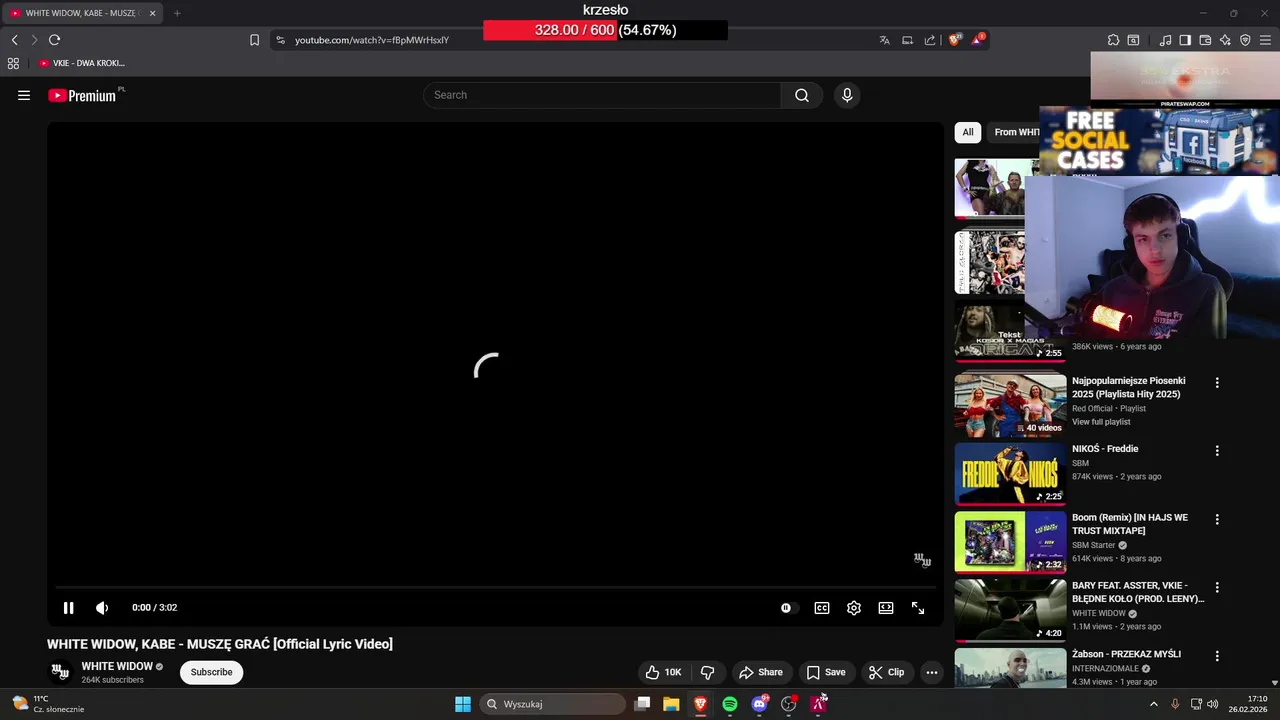Viewport: 1280px width, 720px height.
Task: Go back in browser history
Action: click(x=14, y=40)
